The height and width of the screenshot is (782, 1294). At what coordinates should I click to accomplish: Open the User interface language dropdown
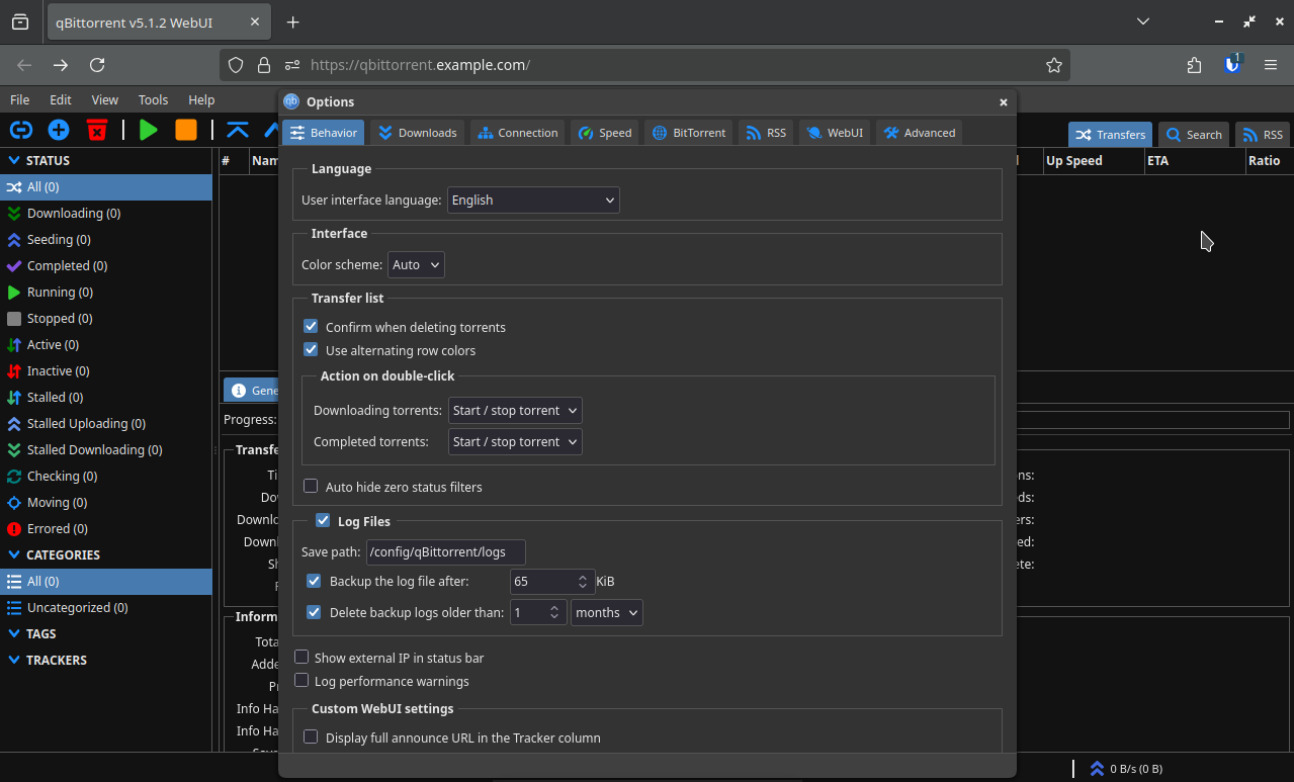533,200
